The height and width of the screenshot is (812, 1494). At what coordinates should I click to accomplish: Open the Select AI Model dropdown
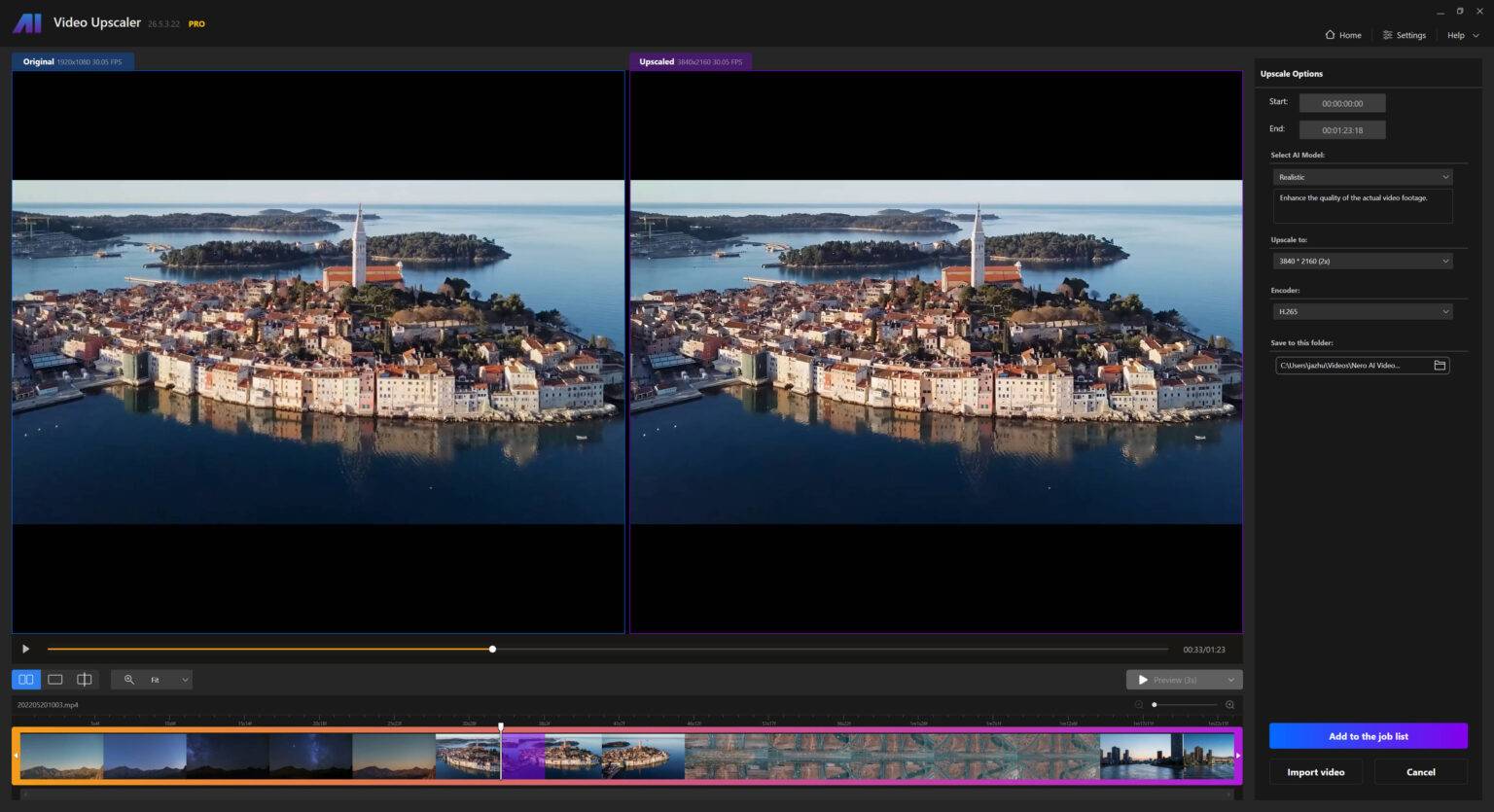tap(1362, 177)
